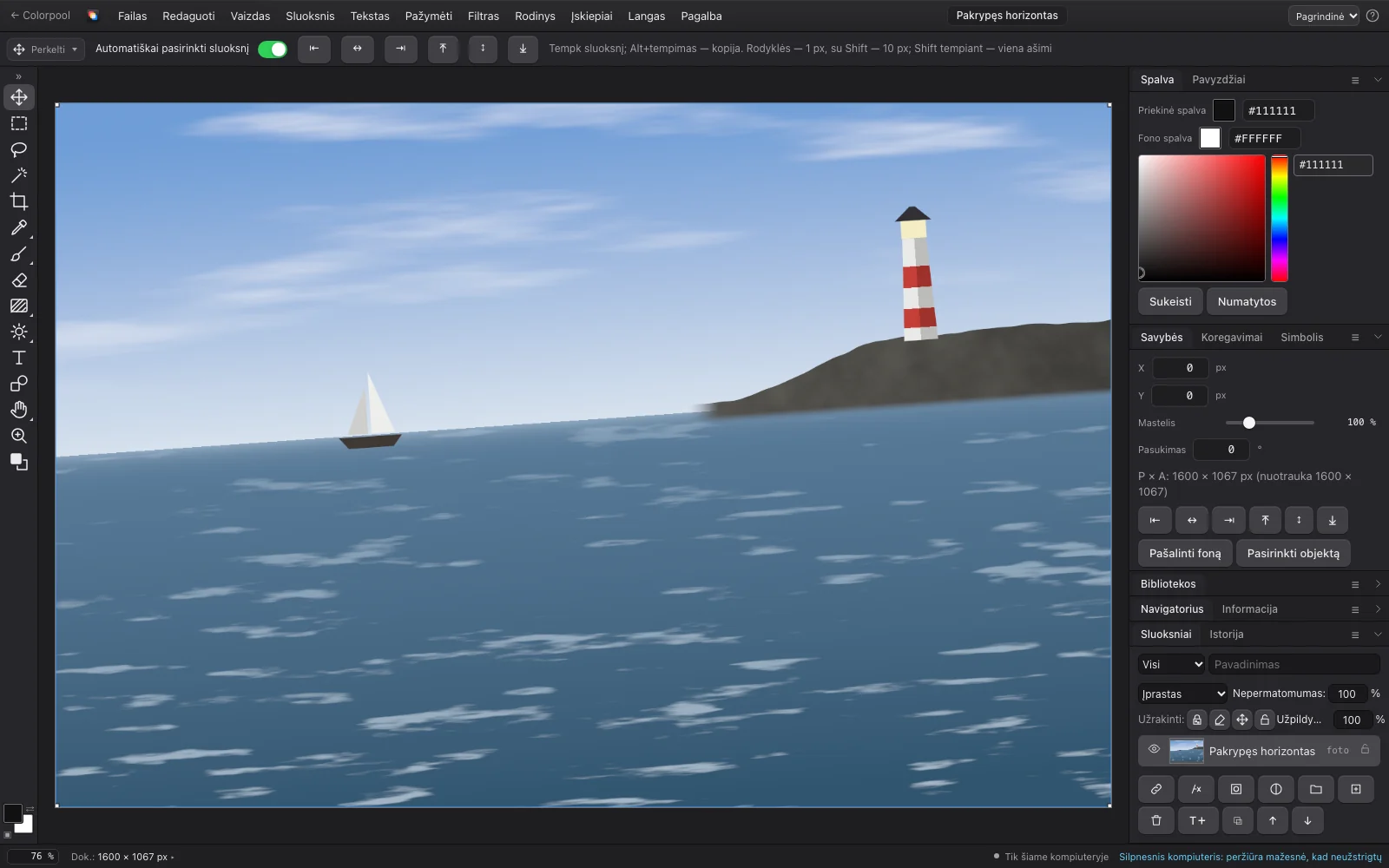The height and width of the screenshot is (868, 1389).
Task: Click Pašalinti foną button
Action: [x=1185, y=553]
